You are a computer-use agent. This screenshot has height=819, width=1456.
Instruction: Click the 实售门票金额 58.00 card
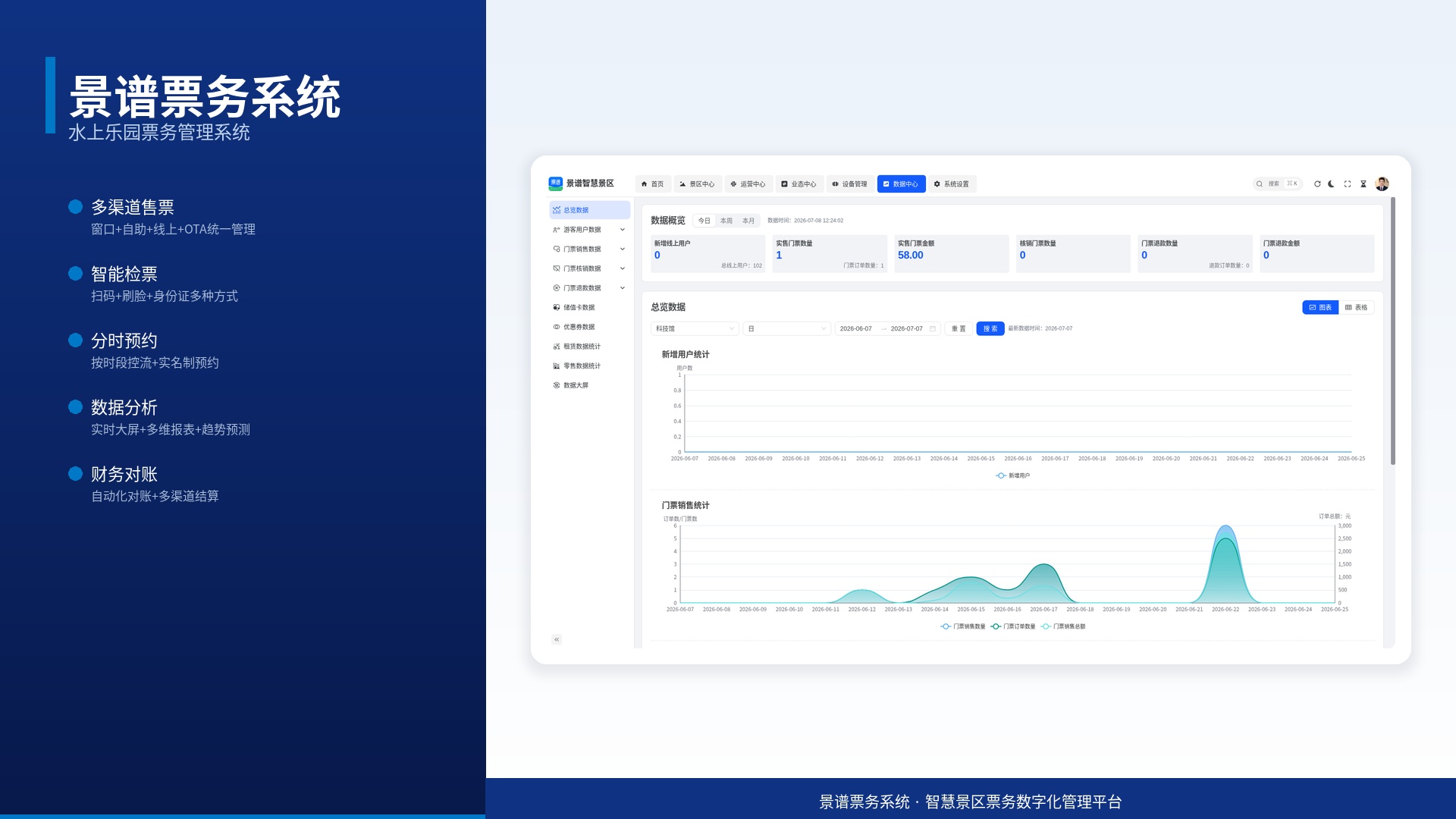(x=952, y=254)
